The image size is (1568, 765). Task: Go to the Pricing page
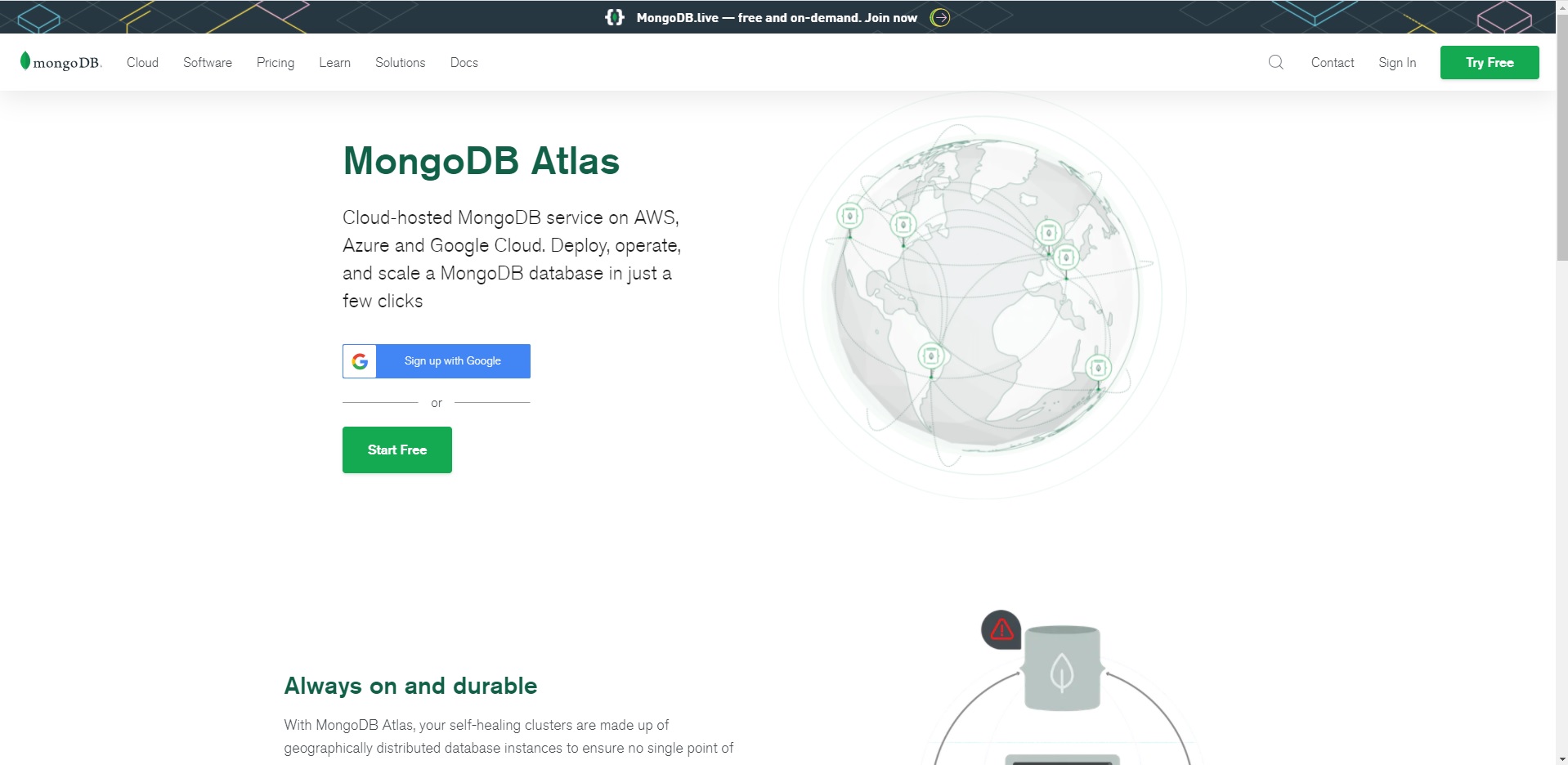tap(276, 63)
